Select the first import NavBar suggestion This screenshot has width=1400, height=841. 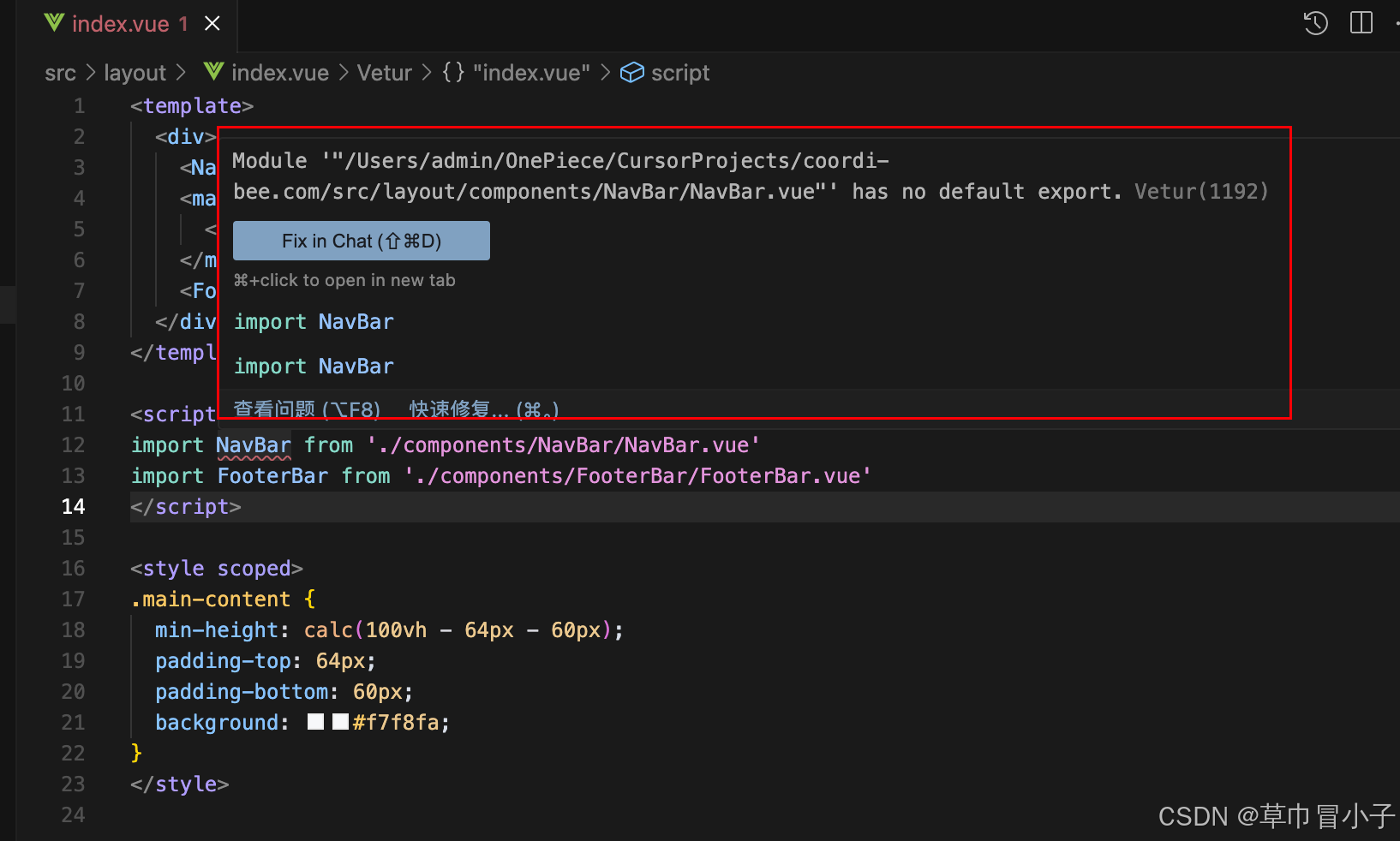pos(314,321)
